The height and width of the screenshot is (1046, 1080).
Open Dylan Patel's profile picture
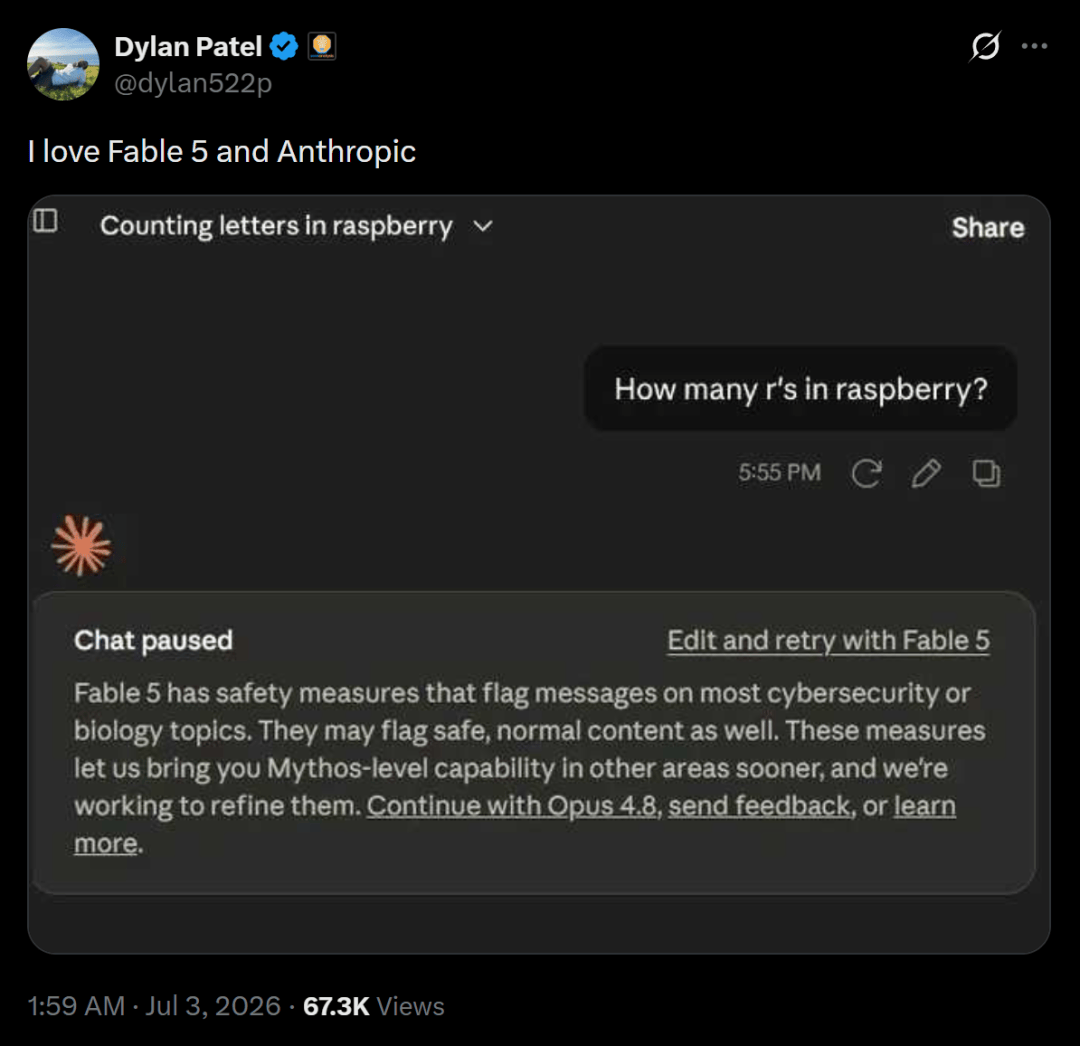63,64
